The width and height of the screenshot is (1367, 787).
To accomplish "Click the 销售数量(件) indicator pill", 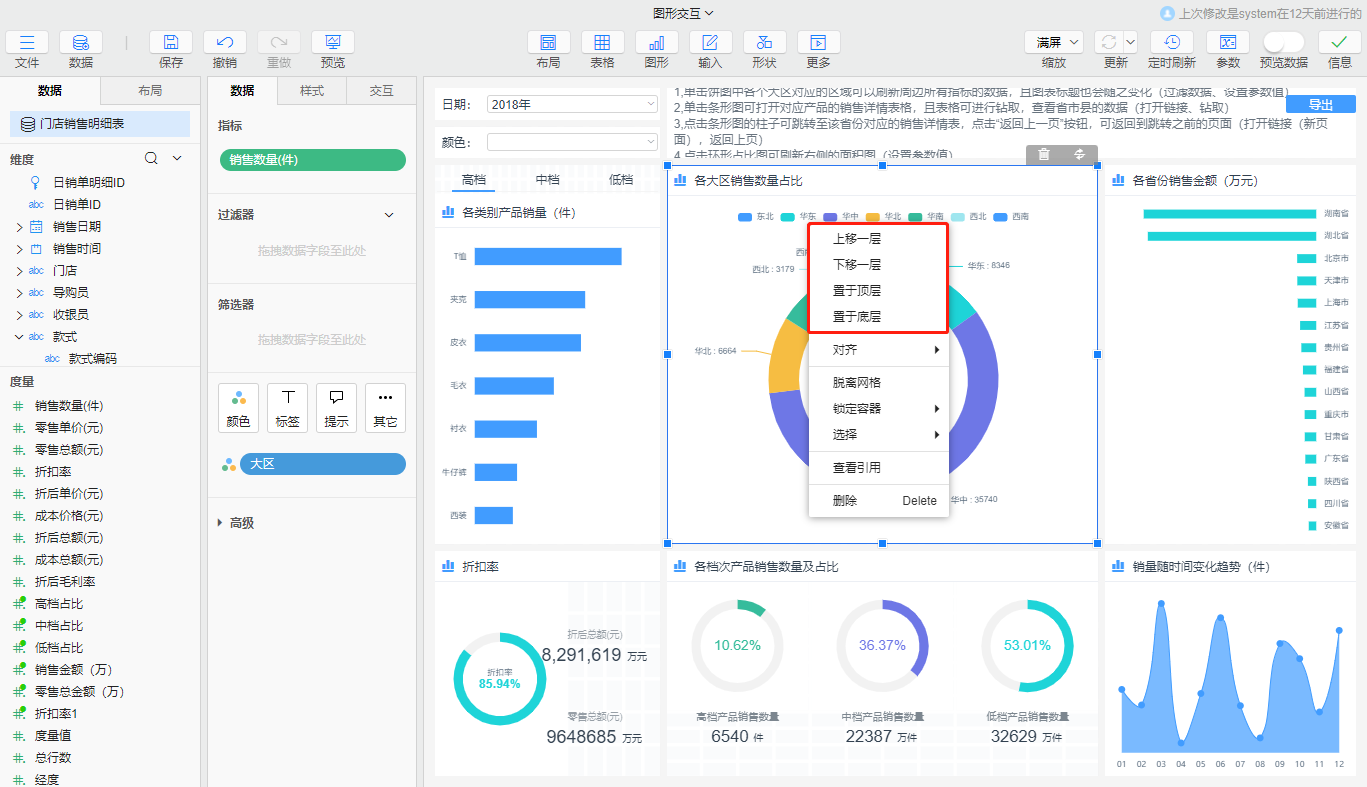I will [312, 160].
